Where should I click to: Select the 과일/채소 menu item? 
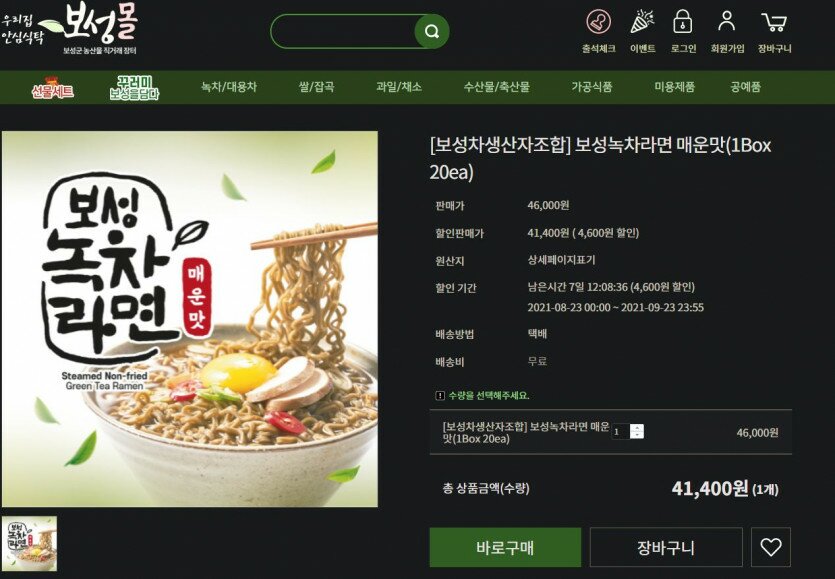[x=399, y=87]
